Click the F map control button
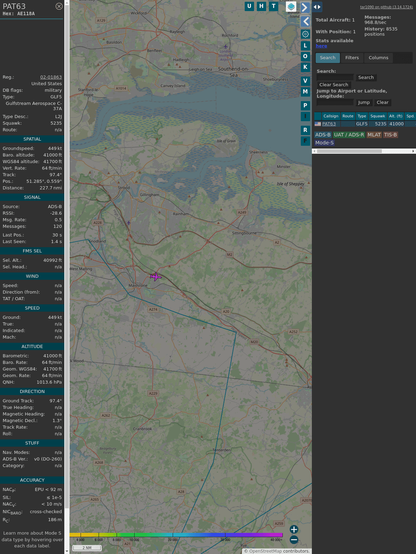Screen dimensions: 416x554 305,141
